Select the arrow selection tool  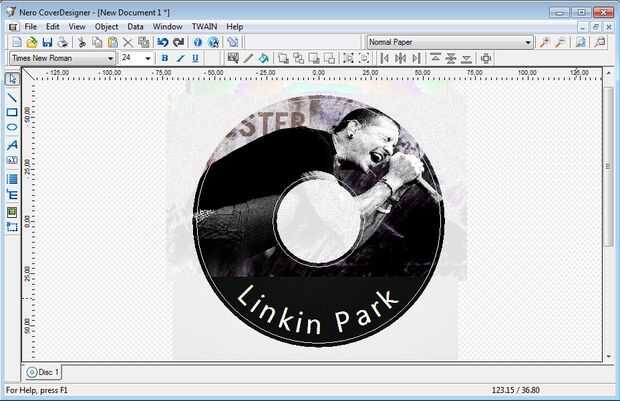[12, 79]
